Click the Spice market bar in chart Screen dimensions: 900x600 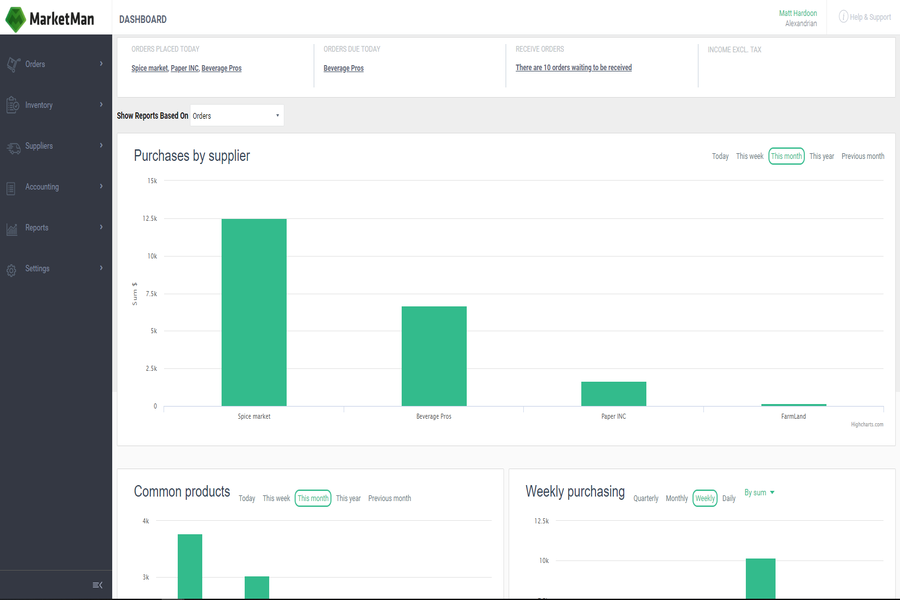pyautogui.click(x=254, y=312)
